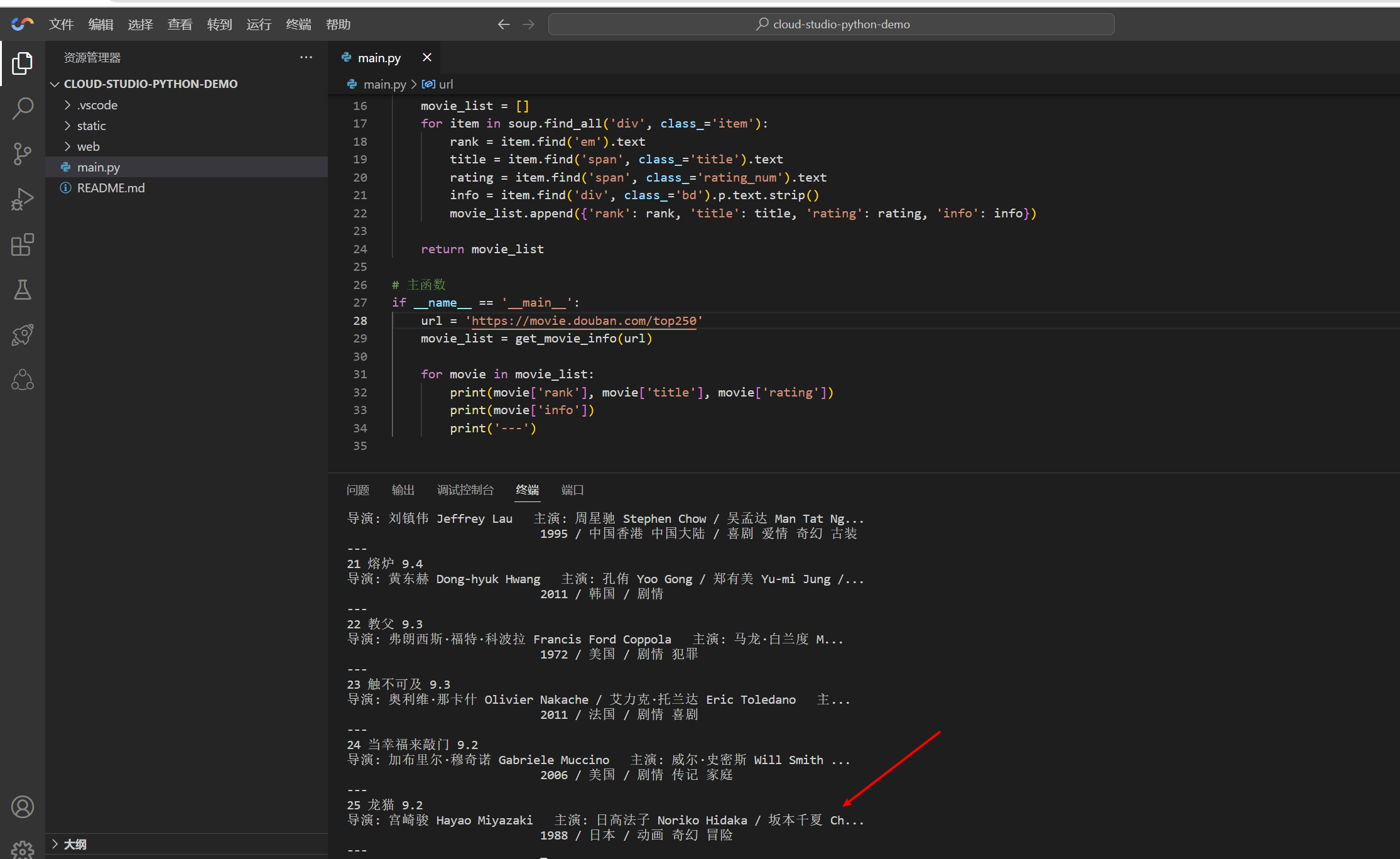
Task: Close the main.py editor tab
Action: coord(427,57)
